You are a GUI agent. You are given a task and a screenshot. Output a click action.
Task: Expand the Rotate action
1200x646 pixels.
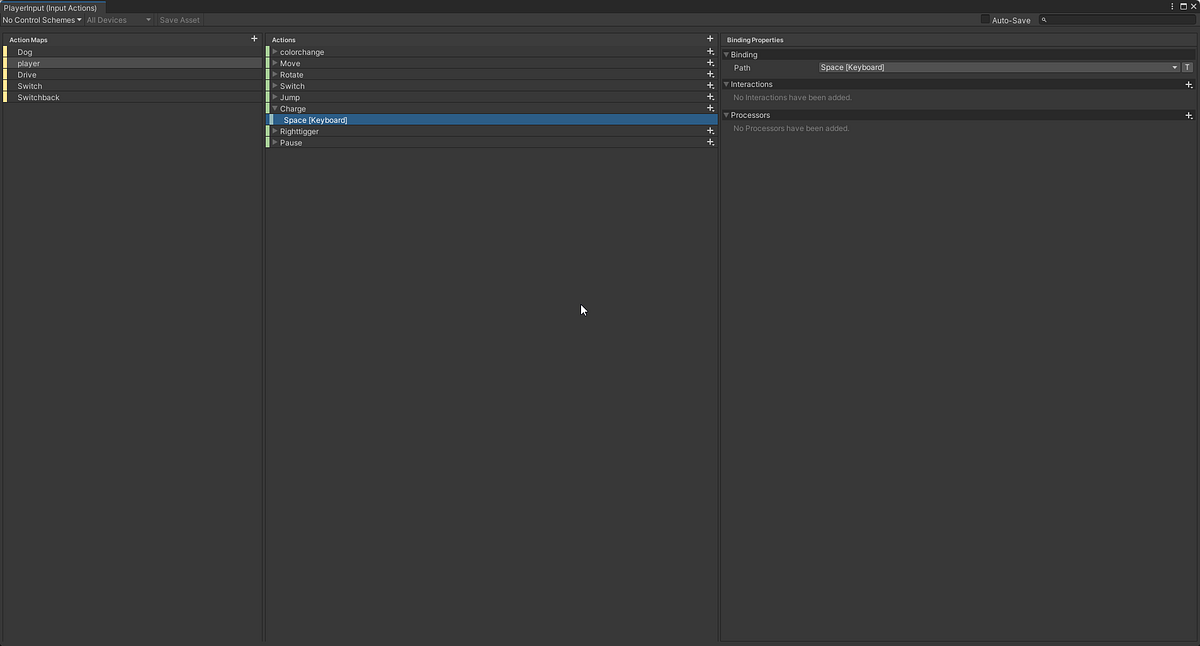pyautogui.click(x=275, y=74)
